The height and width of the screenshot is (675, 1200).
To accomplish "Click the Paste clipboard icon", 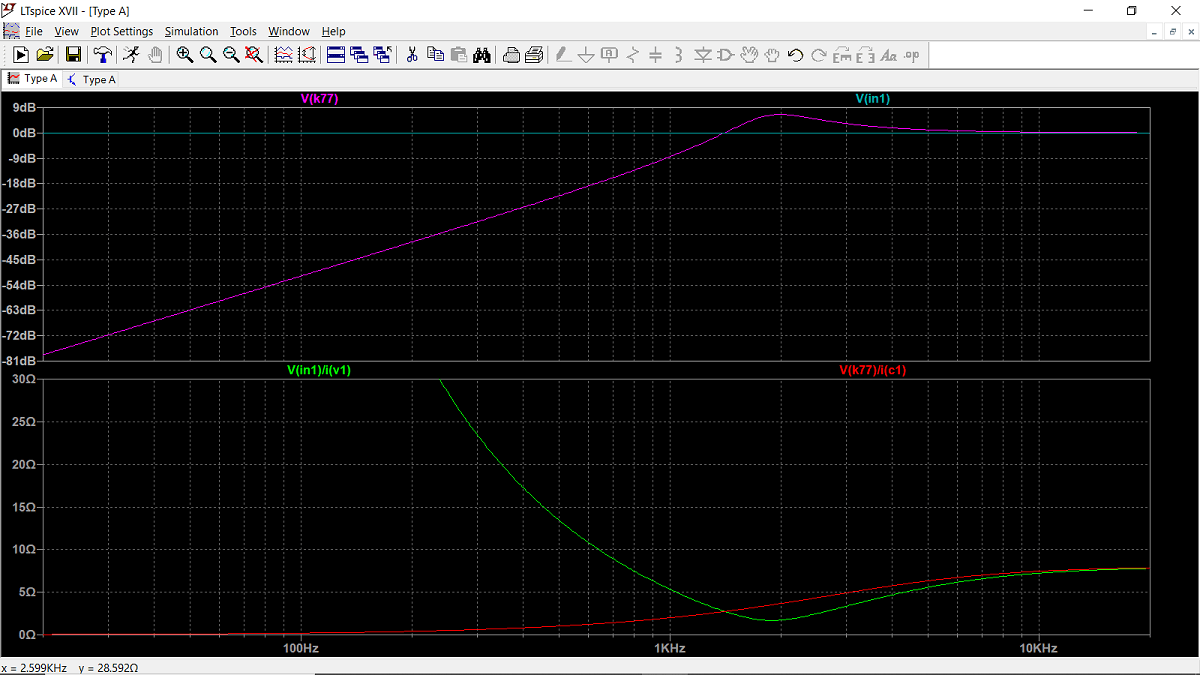I will [x=458, y=55].
